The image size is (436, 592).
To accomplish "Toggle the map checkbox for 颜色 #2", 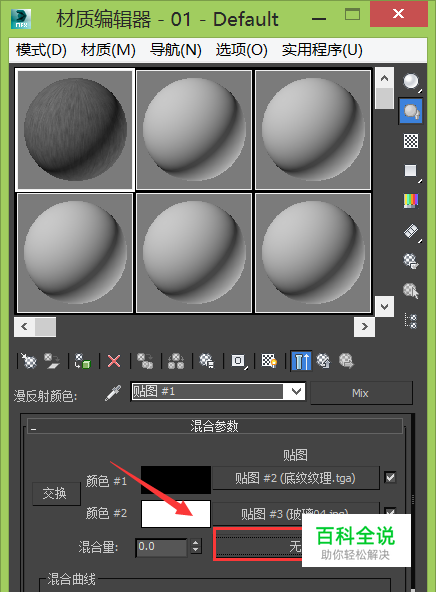I will [390, 511].
